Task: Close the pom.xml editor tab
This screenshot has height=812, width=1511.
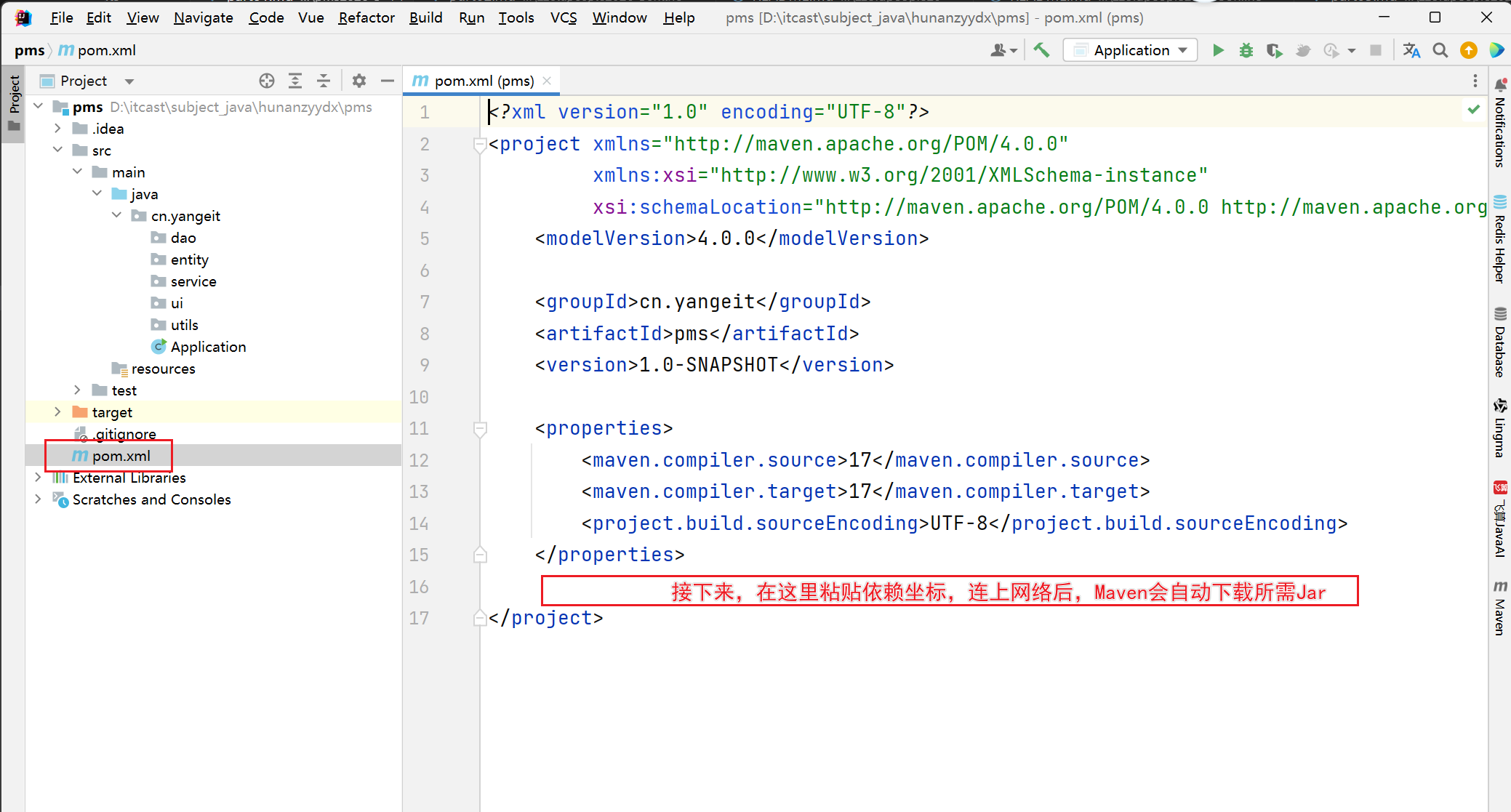Action: (x=547, y=81)
